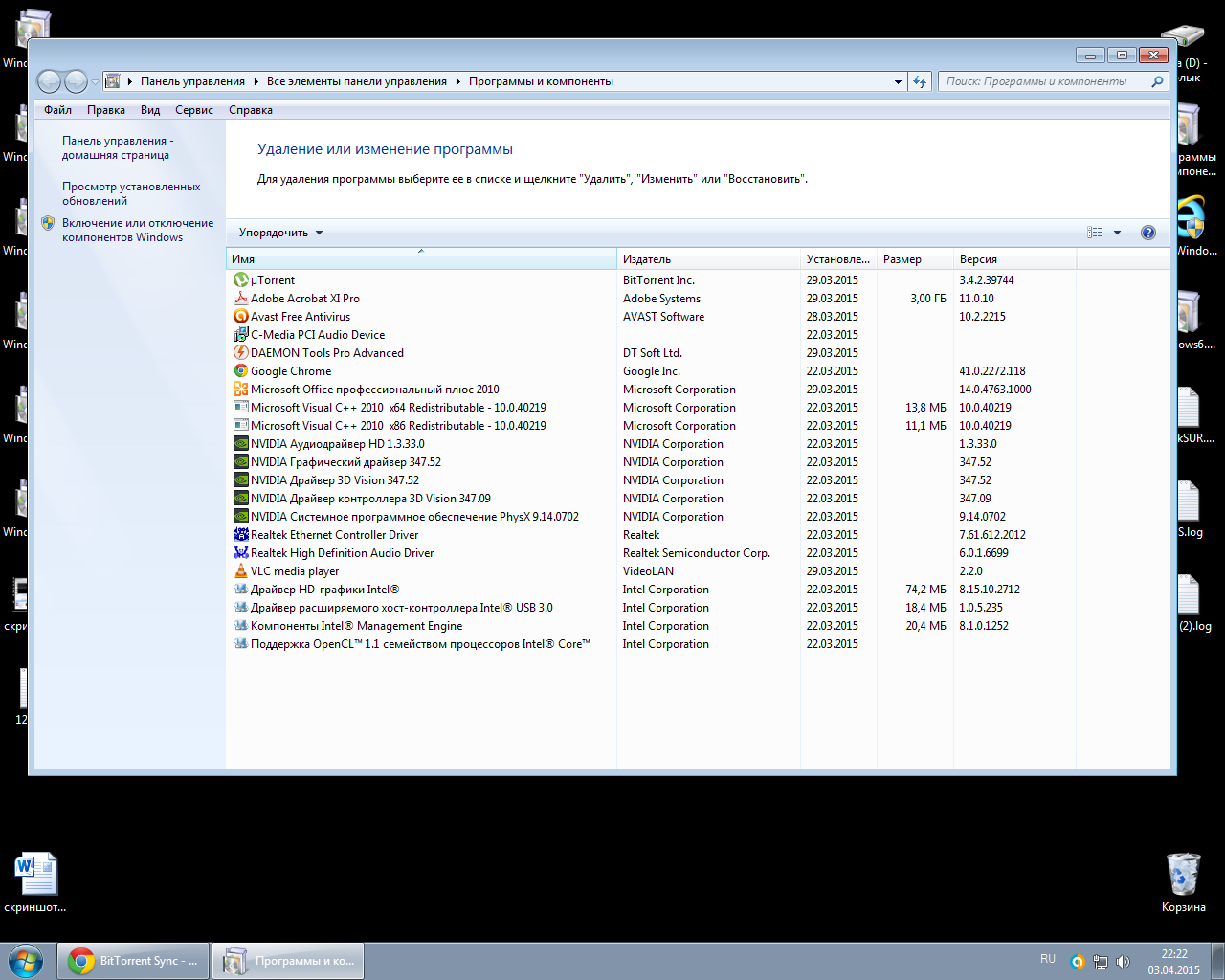The height and width of the screenshot is (980, 1225).
Task: Click the DT Soft Ltd. publisher cell
Action: (x=653, y=353)
